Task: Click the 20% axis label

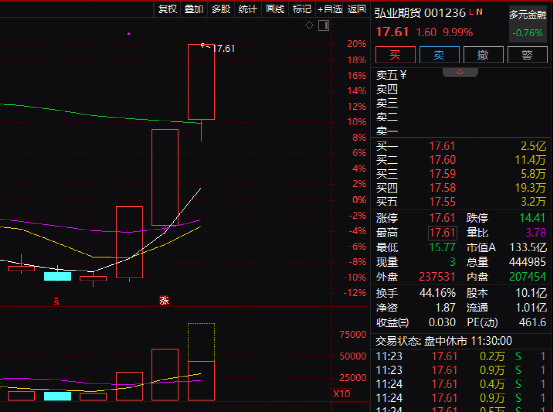Action: pos(357,44)
